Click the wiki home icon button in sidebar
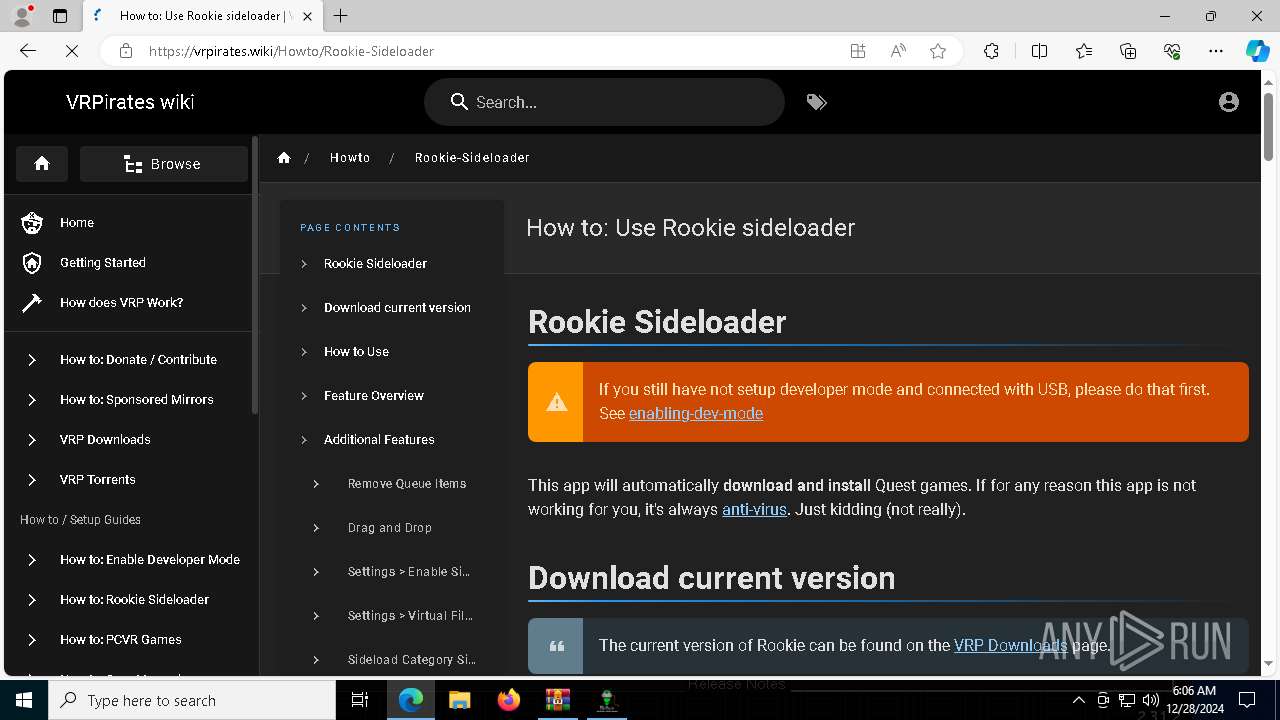The height and width of the screenshot is (720, 1280). tap(42, 164)
